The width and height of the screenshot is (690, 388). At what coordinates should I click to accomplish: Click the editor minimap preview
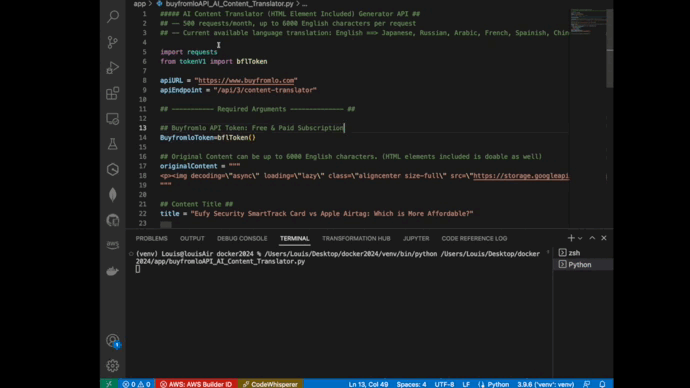tap(587, 21)
